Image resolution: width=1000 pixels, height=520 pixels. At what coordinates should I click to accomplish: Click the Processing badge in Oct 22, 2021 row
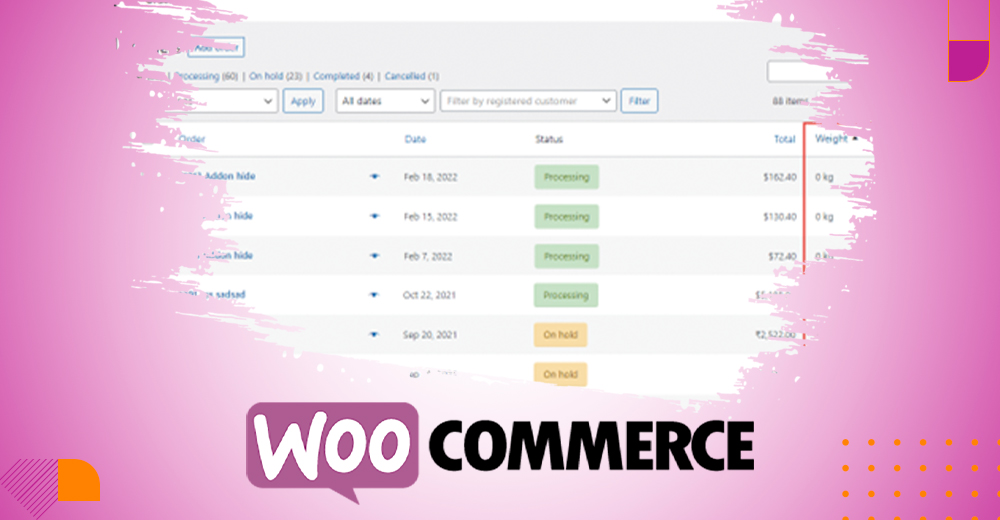(x=566, y=295)
